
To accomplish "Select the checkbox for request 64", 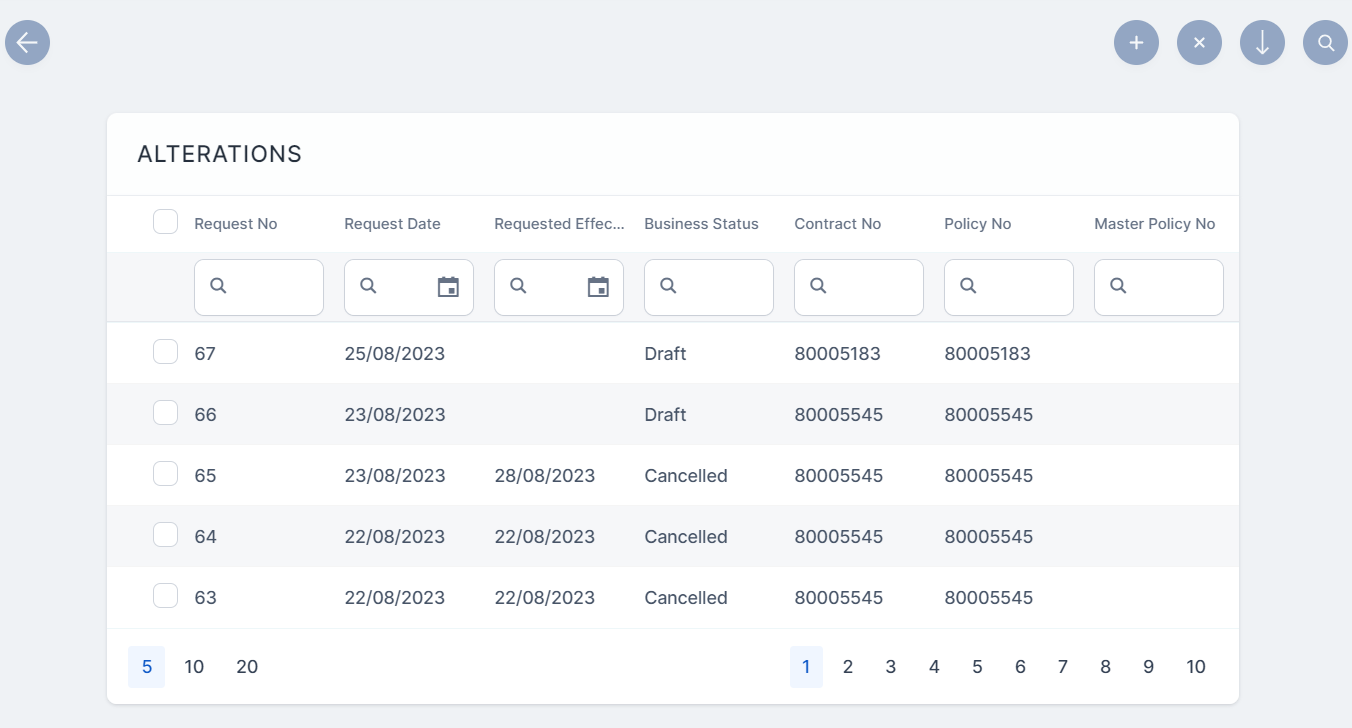I will tap(165, 535).
